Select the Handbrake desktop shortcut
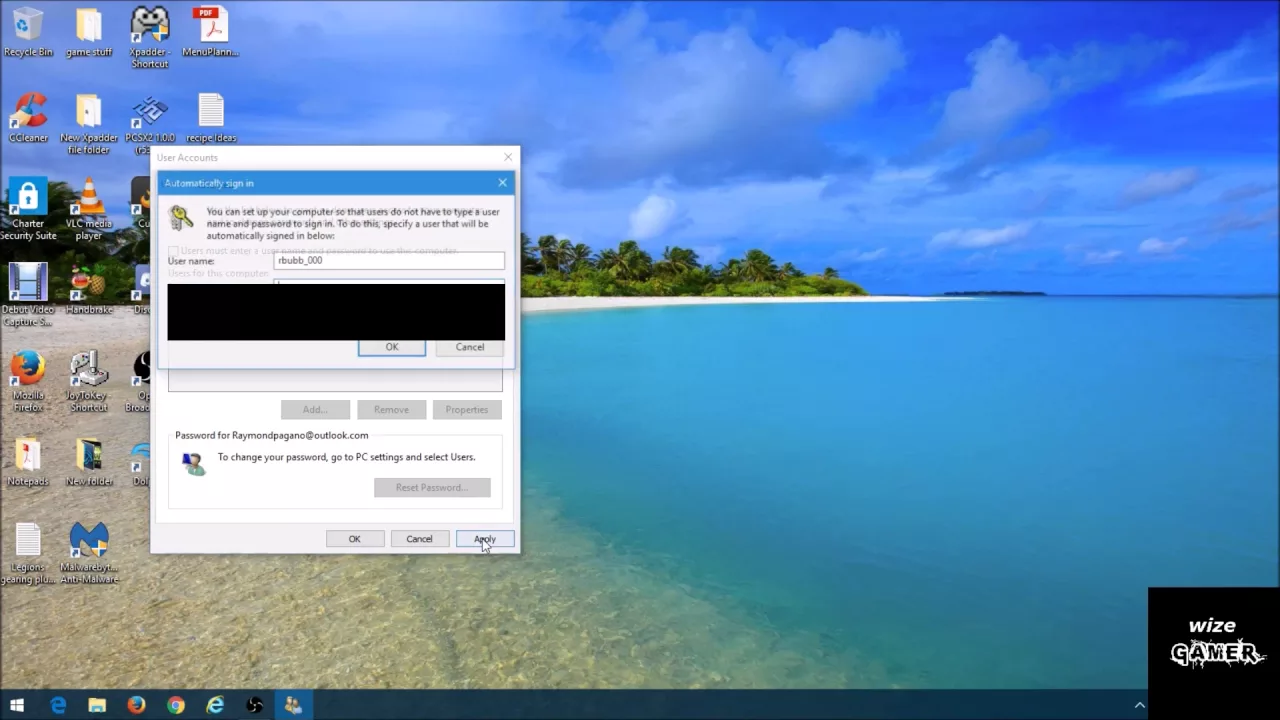Image resolution: width=1280 pixels, height=720 pixels. pyautogui.click(x=88, y=290)
